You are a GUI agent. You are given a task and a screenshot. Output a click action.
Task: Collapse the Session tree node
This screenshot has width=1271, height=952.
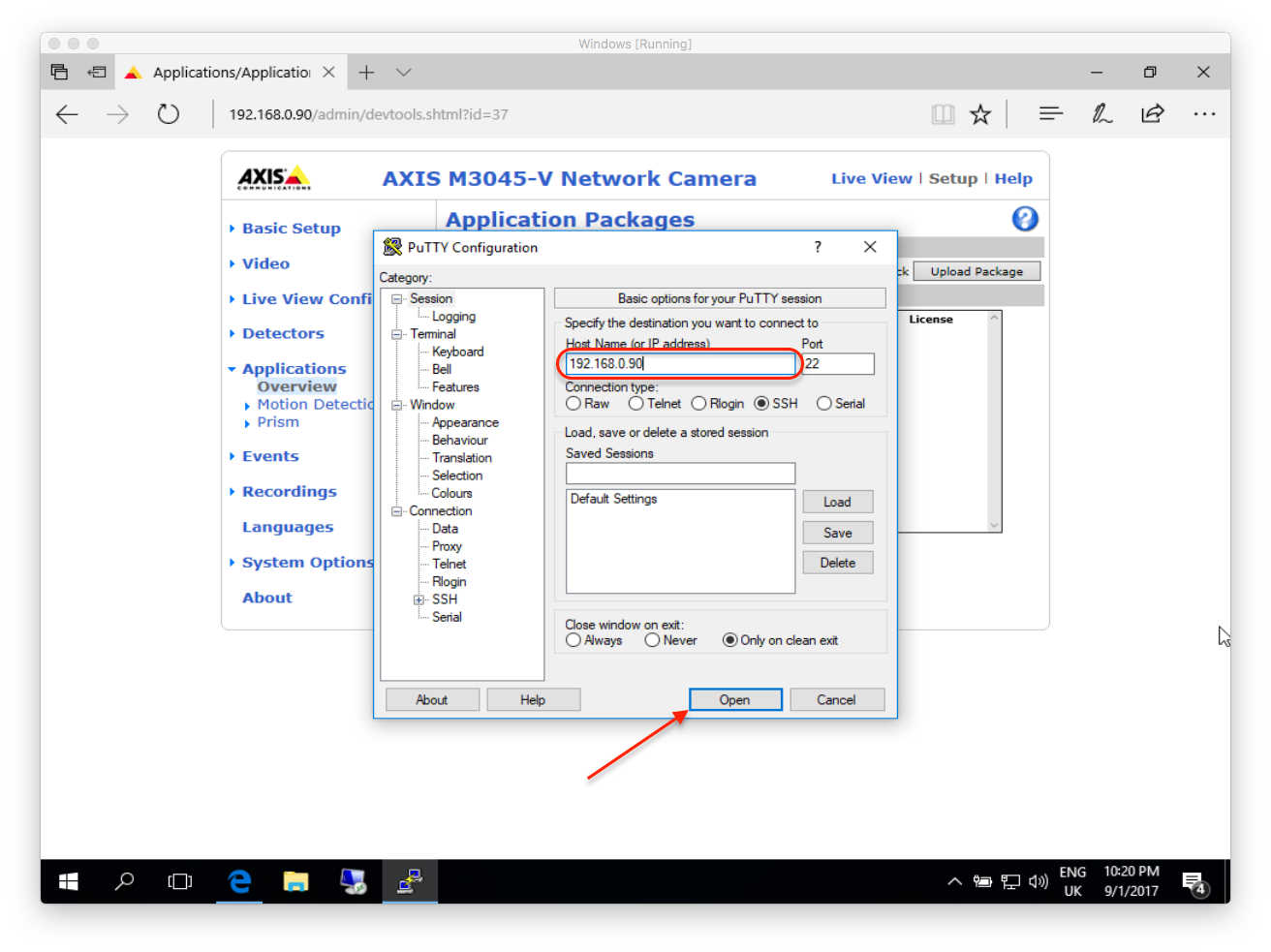396,299
